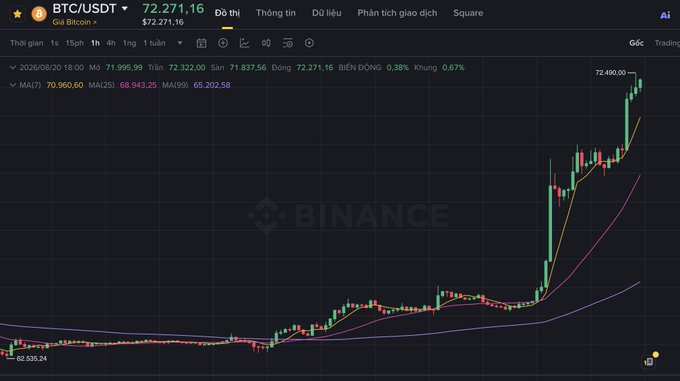680x381 pixels.
Task: Toggle the favorite star for BTC/USDT
Action: coord(17,14)
